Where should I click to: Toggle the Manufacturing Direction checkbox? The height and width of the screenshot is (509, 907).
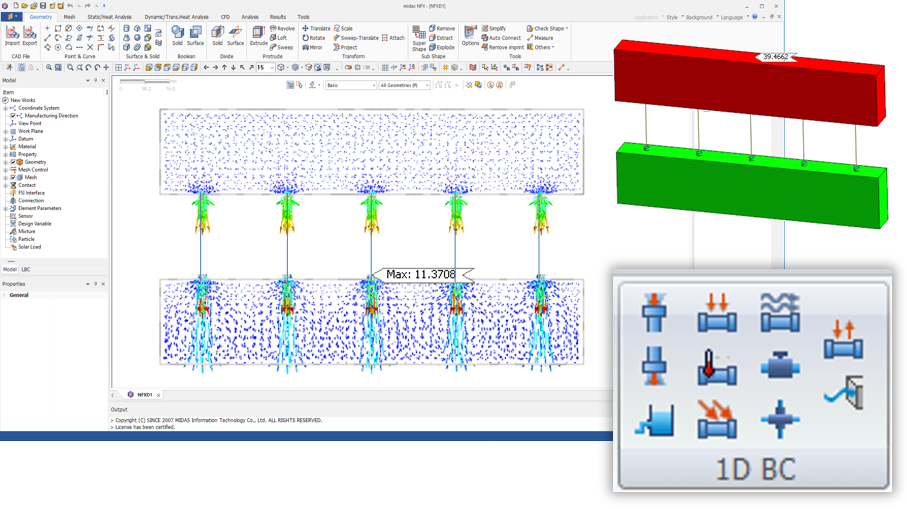[12, 116]
